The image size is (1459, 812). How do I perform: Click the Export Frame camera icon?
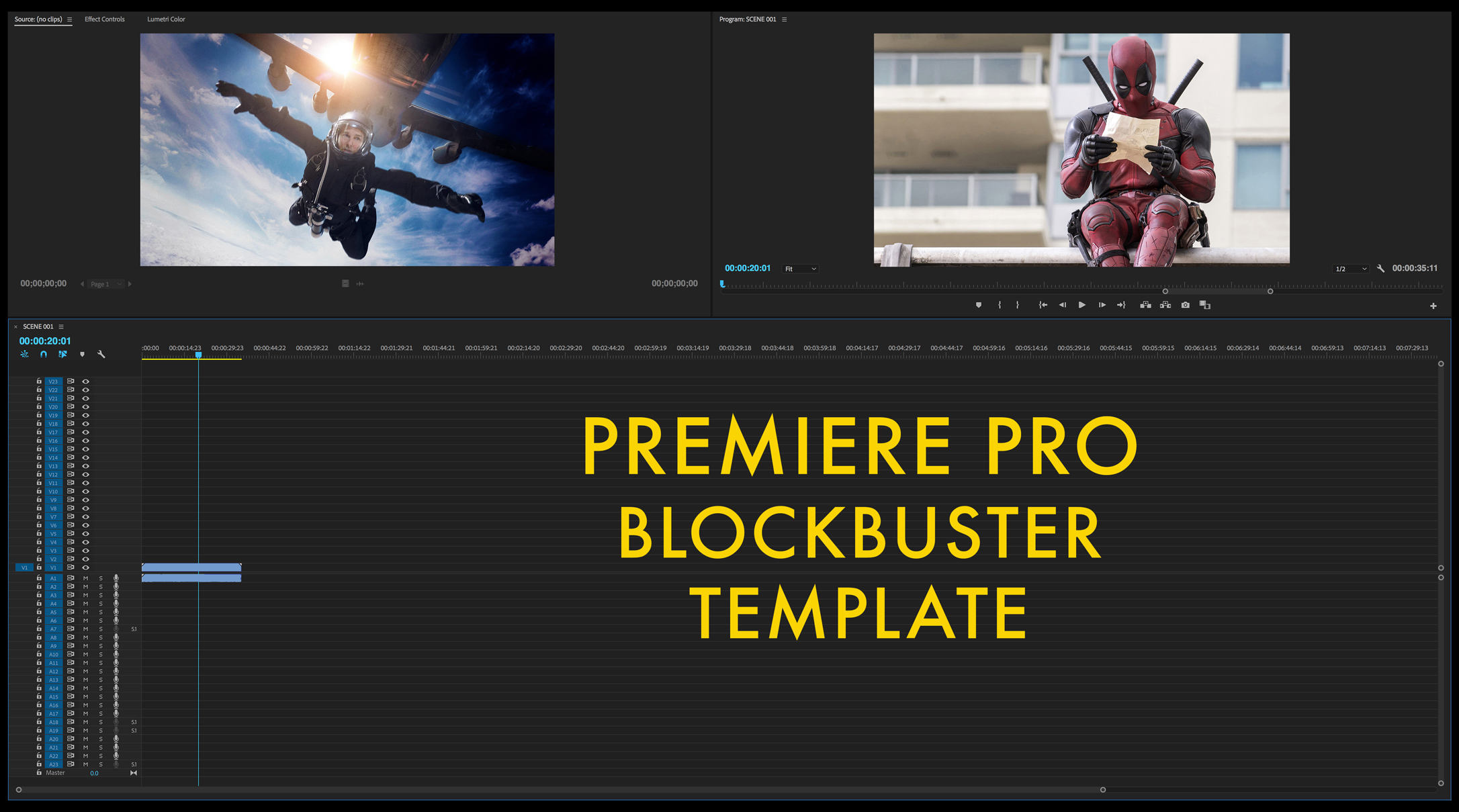coord(1185,304)
